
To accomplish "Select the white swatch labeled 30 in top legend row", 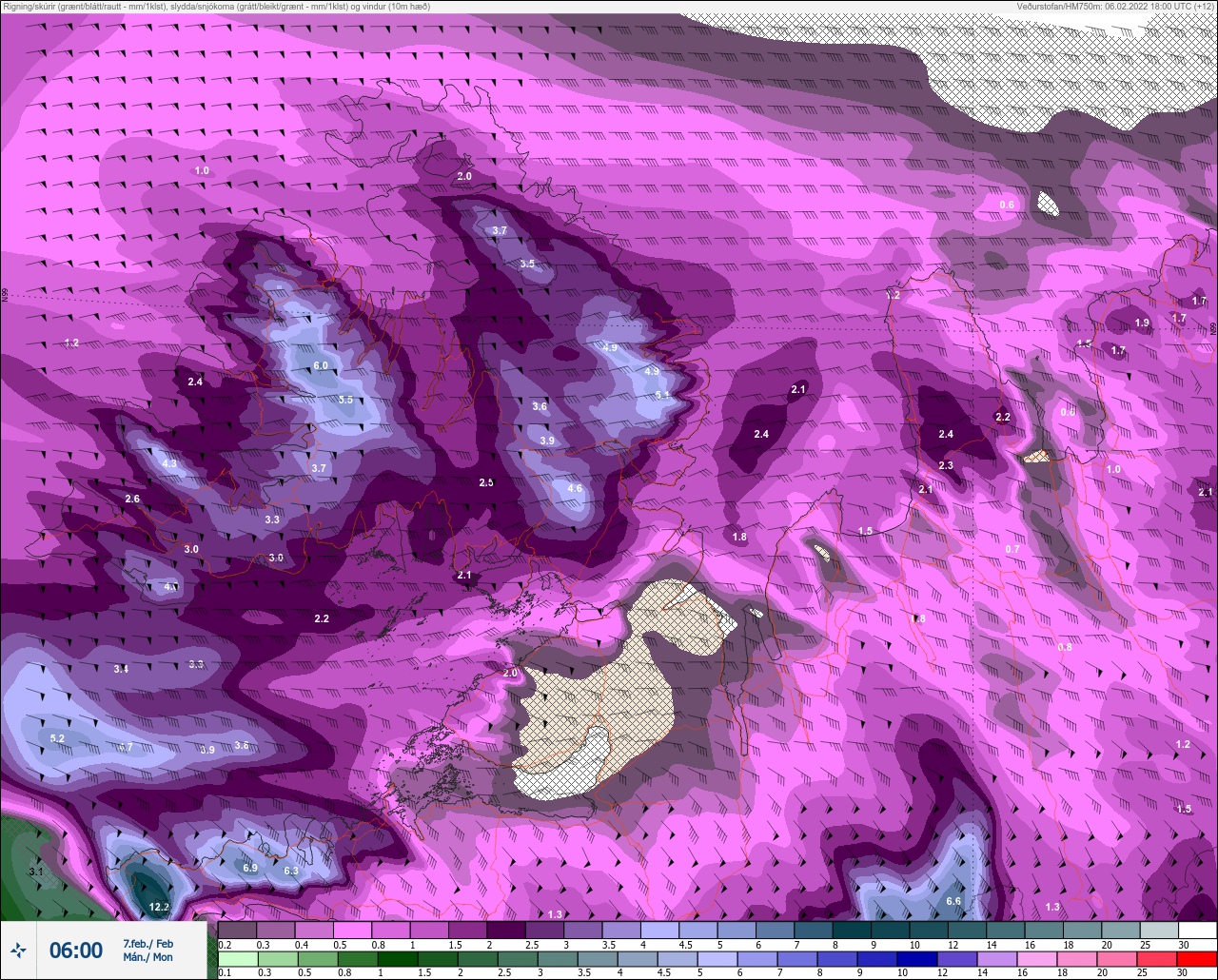I will (1197, 930).
